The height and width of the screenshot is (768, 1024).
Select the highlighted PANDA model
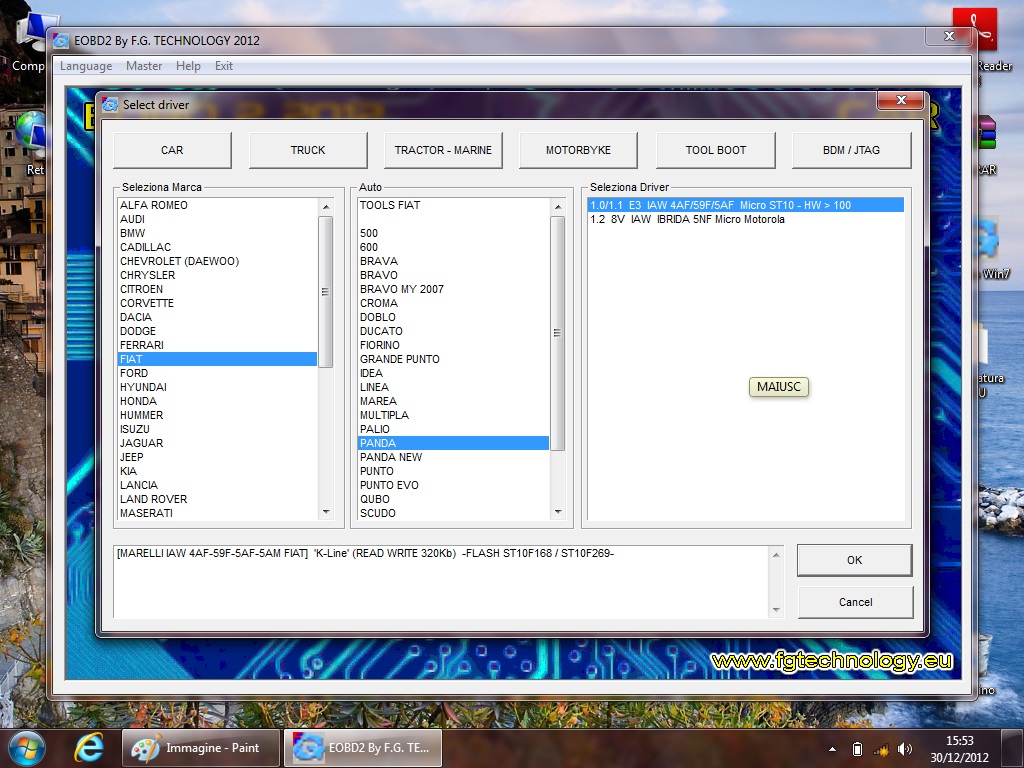(453, 443)
